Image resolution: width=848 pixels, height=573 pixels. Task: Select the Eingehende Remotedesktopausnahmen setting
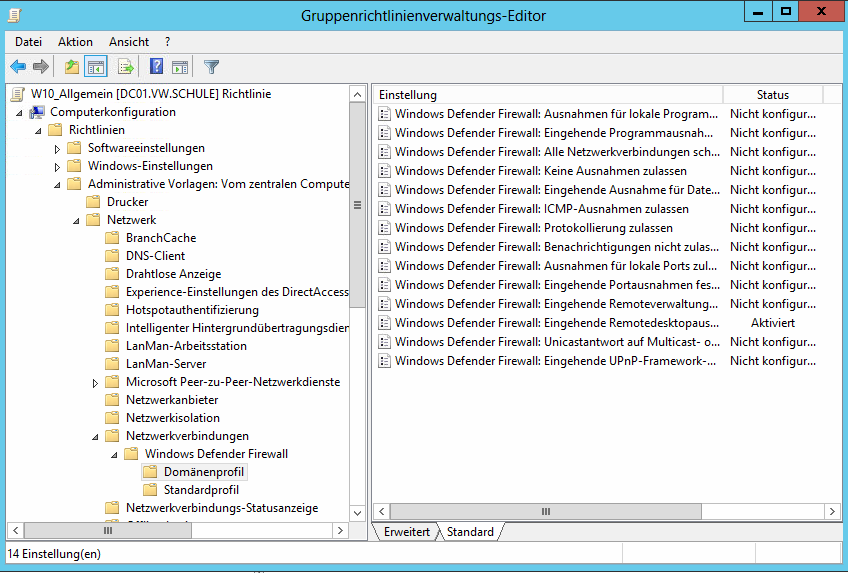pos(555,323)
